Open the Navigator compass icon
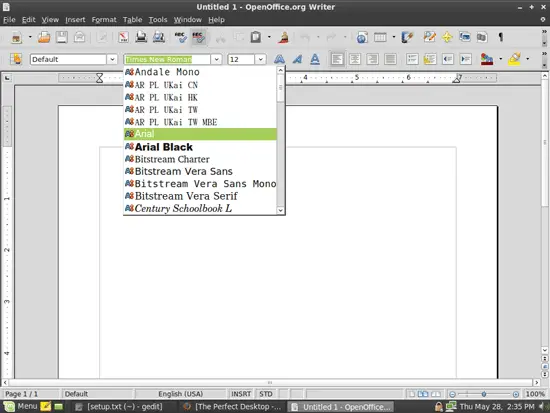Screen dimensions: 550x413 447,37
